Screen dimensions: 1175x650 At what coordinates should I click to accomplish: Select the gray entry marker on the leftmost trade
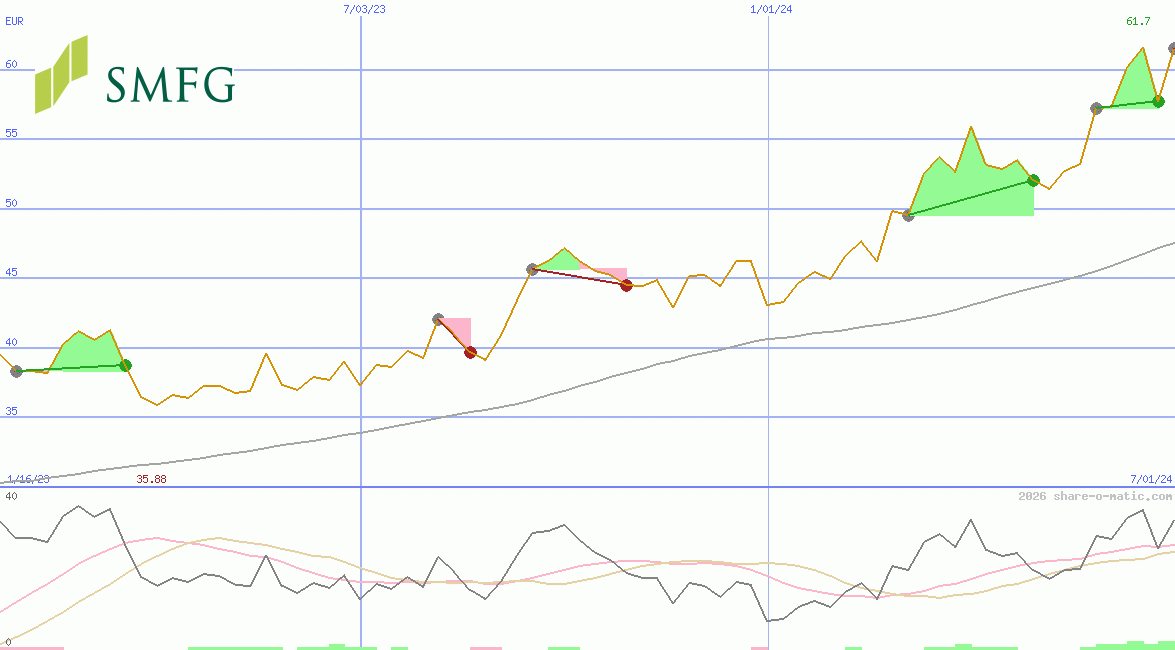pos(16,372)
